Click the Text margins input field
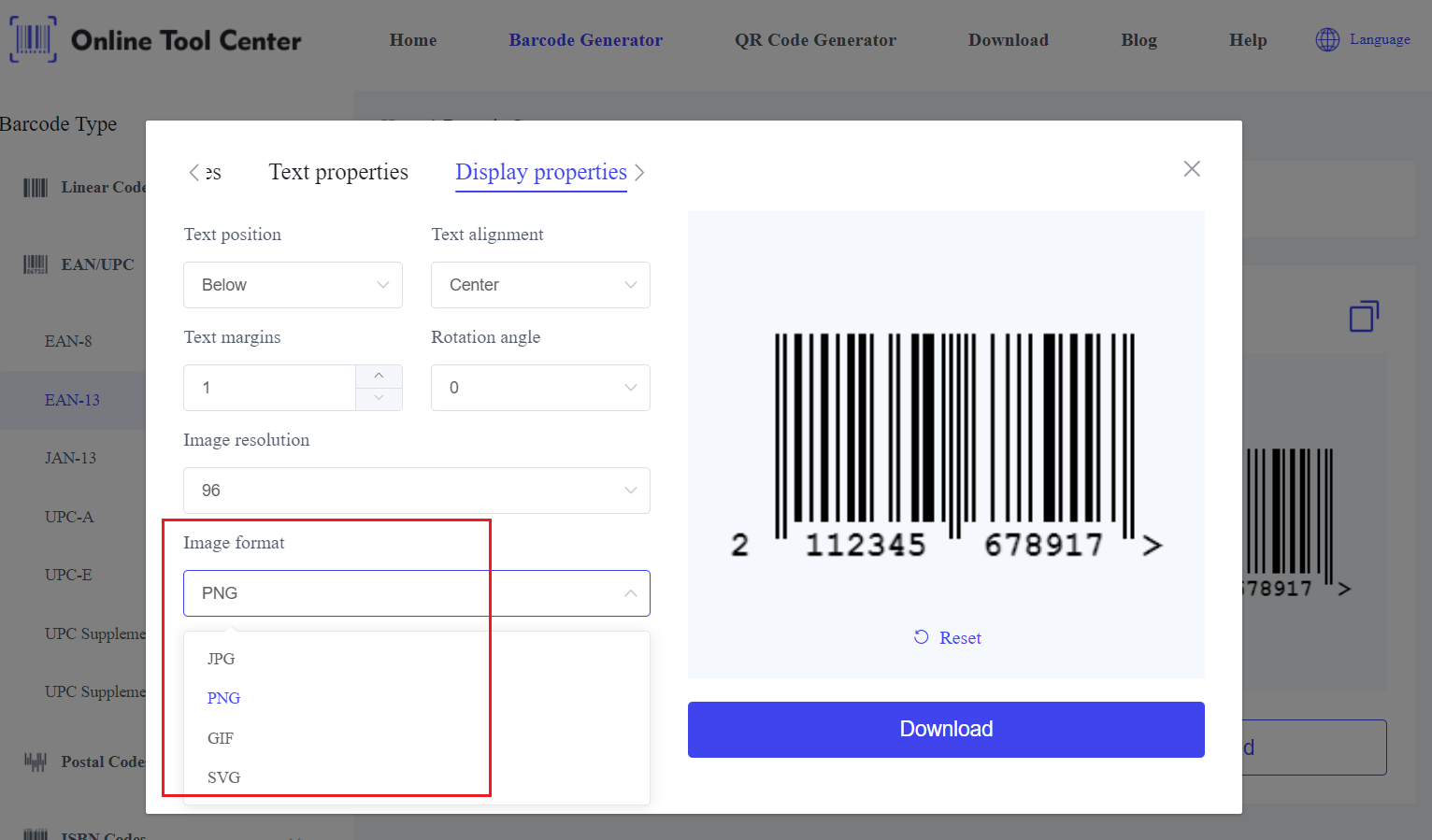Viewport: 1432px width, 840px height. [x=269, y=388]
